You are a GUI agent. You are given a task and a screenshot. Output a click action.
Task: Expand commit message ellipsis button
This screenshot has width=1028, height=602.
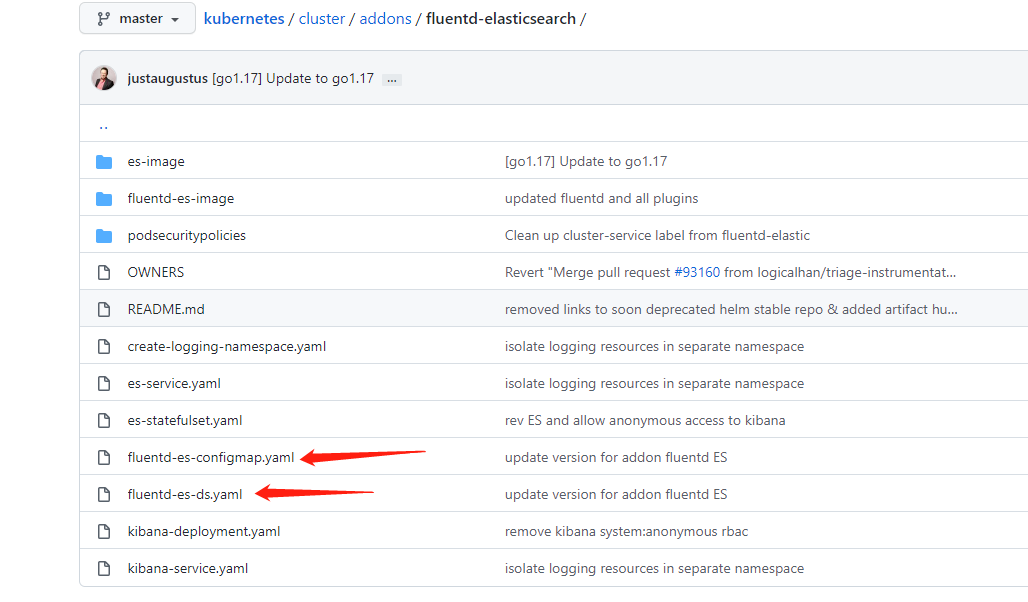tap(391, 80)
